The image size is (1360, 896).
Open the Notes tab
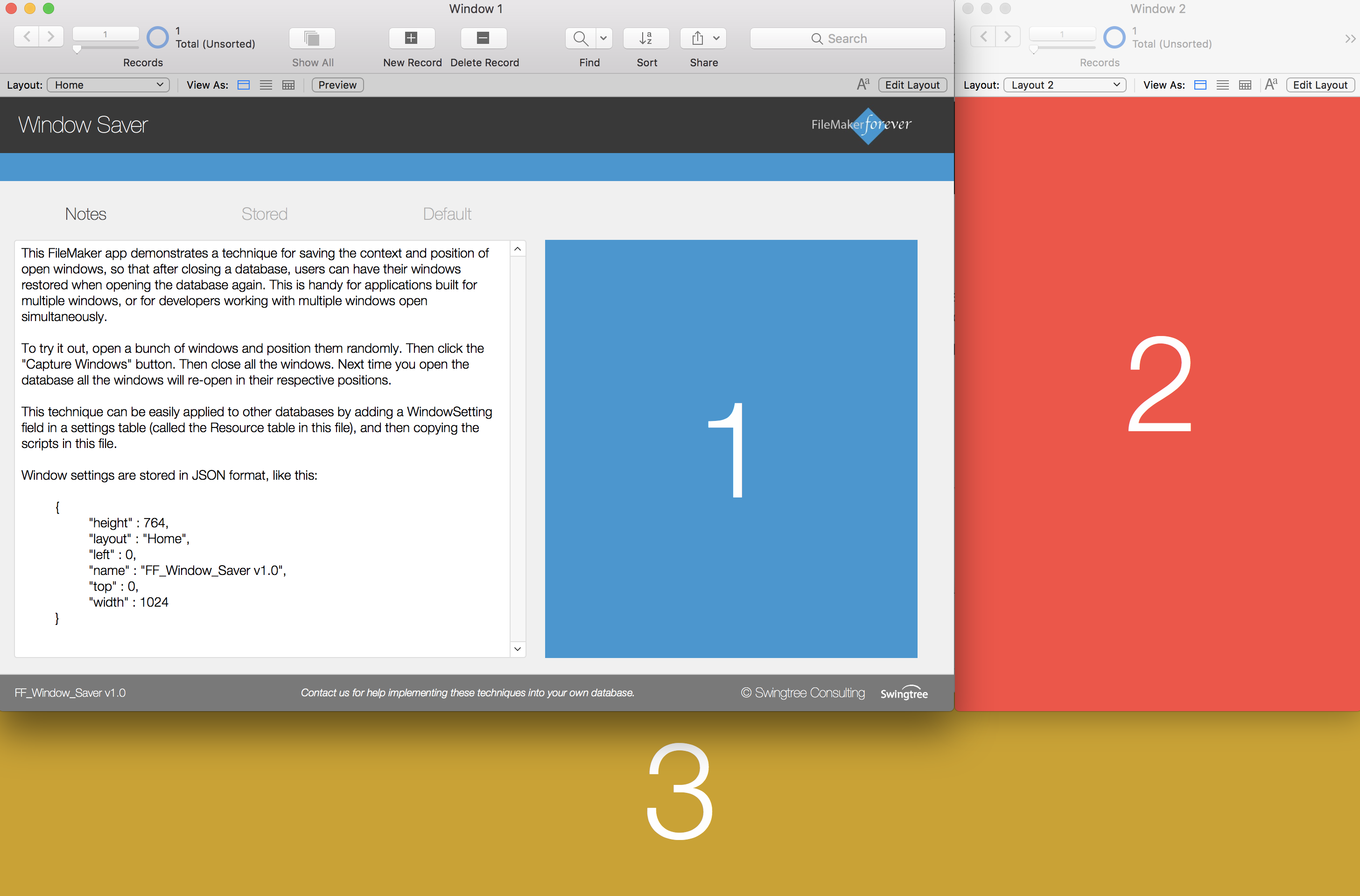point(86,214)
